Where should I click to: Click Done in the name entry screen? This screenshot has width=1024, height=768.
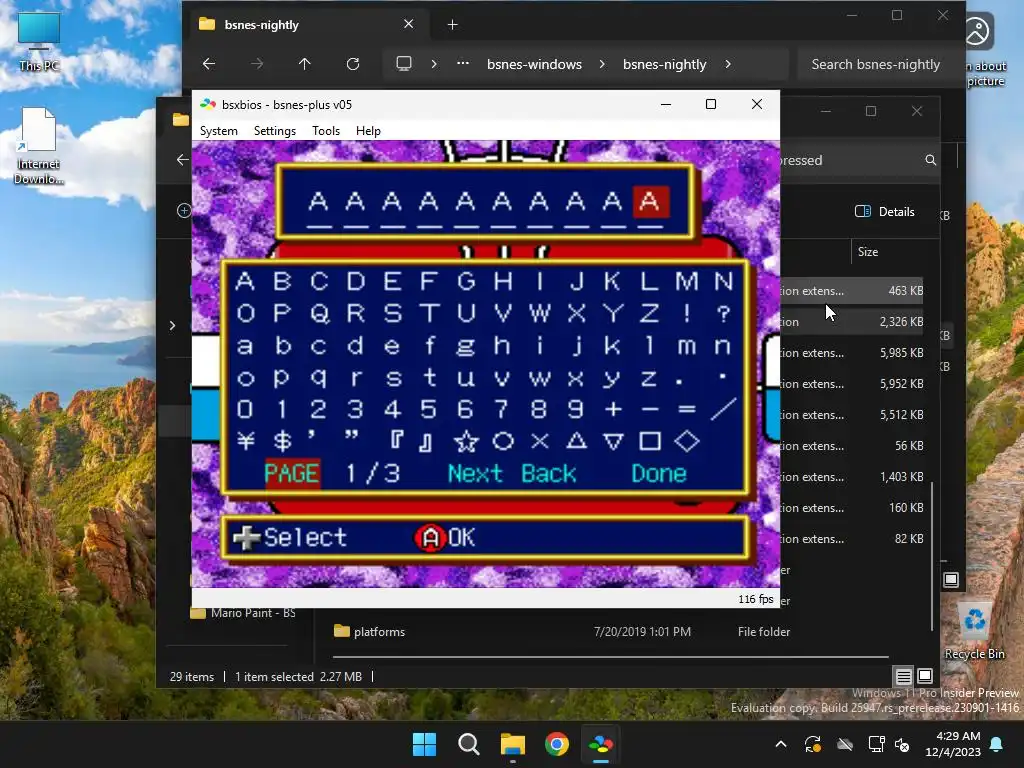tap(658, 473)
